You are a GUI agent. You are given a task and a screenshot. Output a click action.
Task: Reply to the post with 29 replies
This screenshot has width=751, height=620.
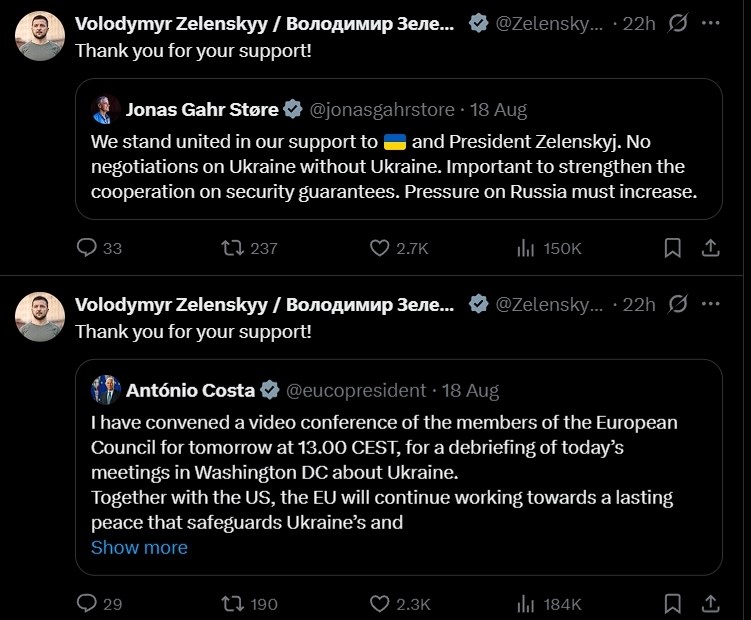click(87, 603)
